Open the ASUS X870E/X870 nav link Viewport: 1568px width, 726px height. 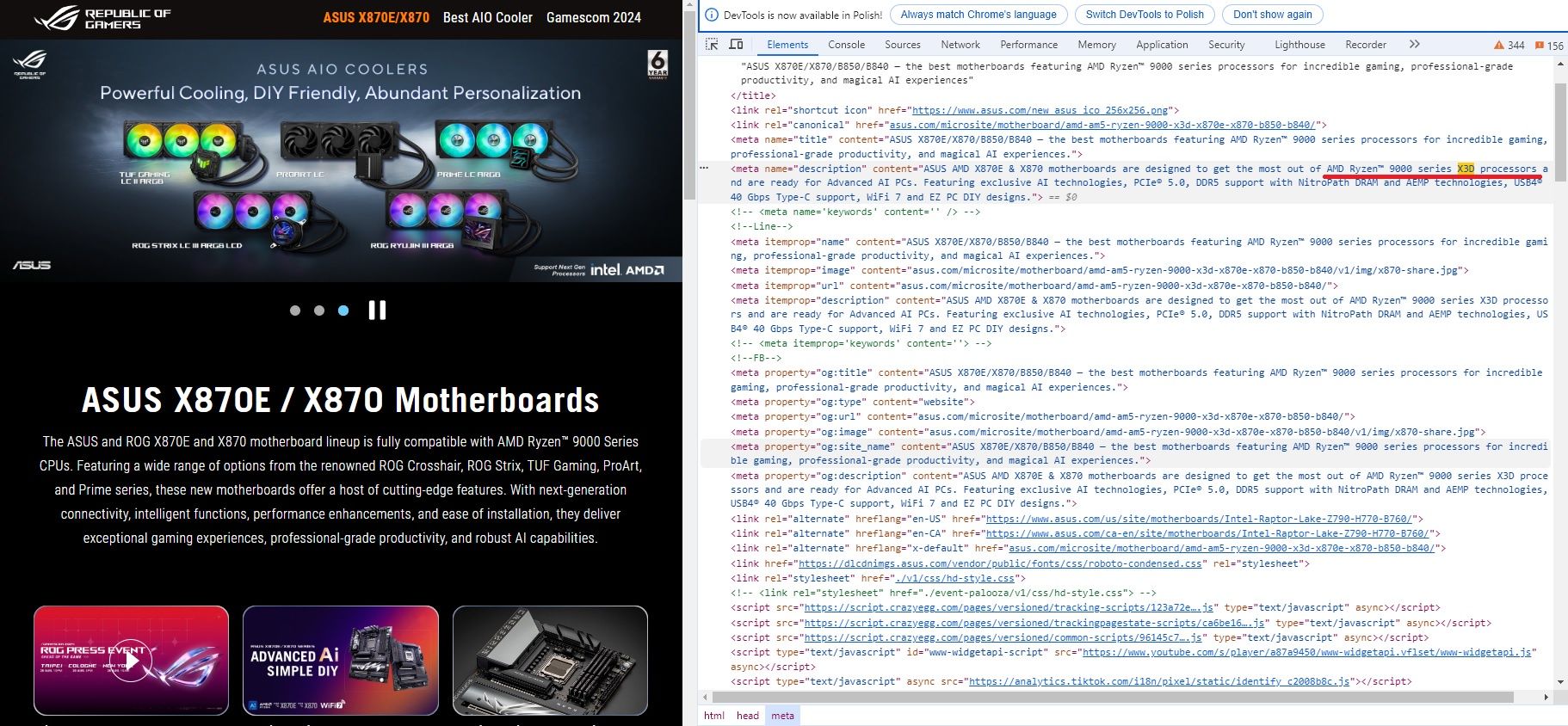tap(376, 17)
